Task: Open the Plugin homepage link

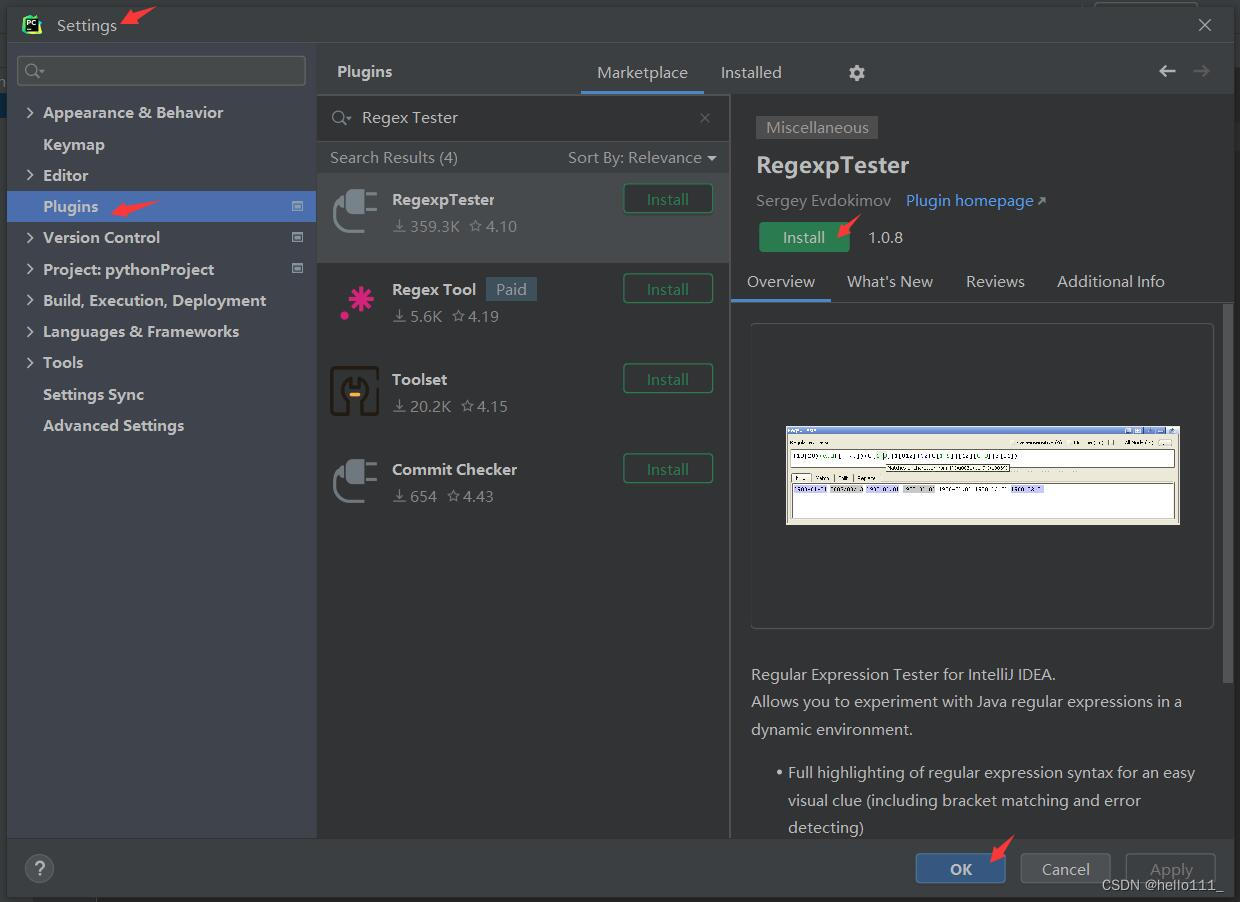Action: (976, 201)
